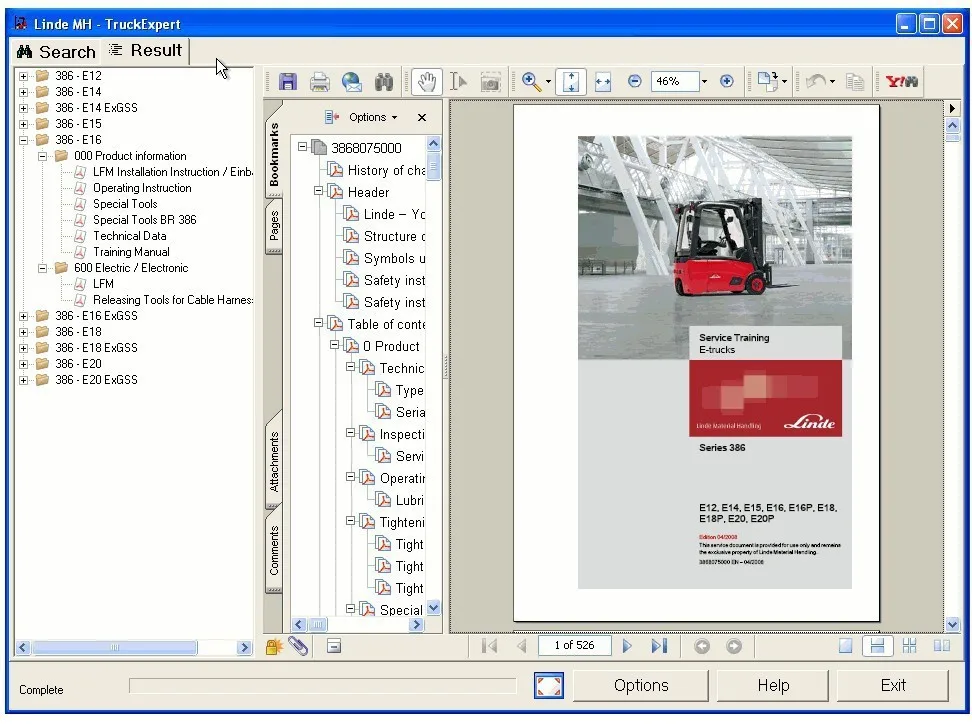Click the full screen toggle button

549,686
